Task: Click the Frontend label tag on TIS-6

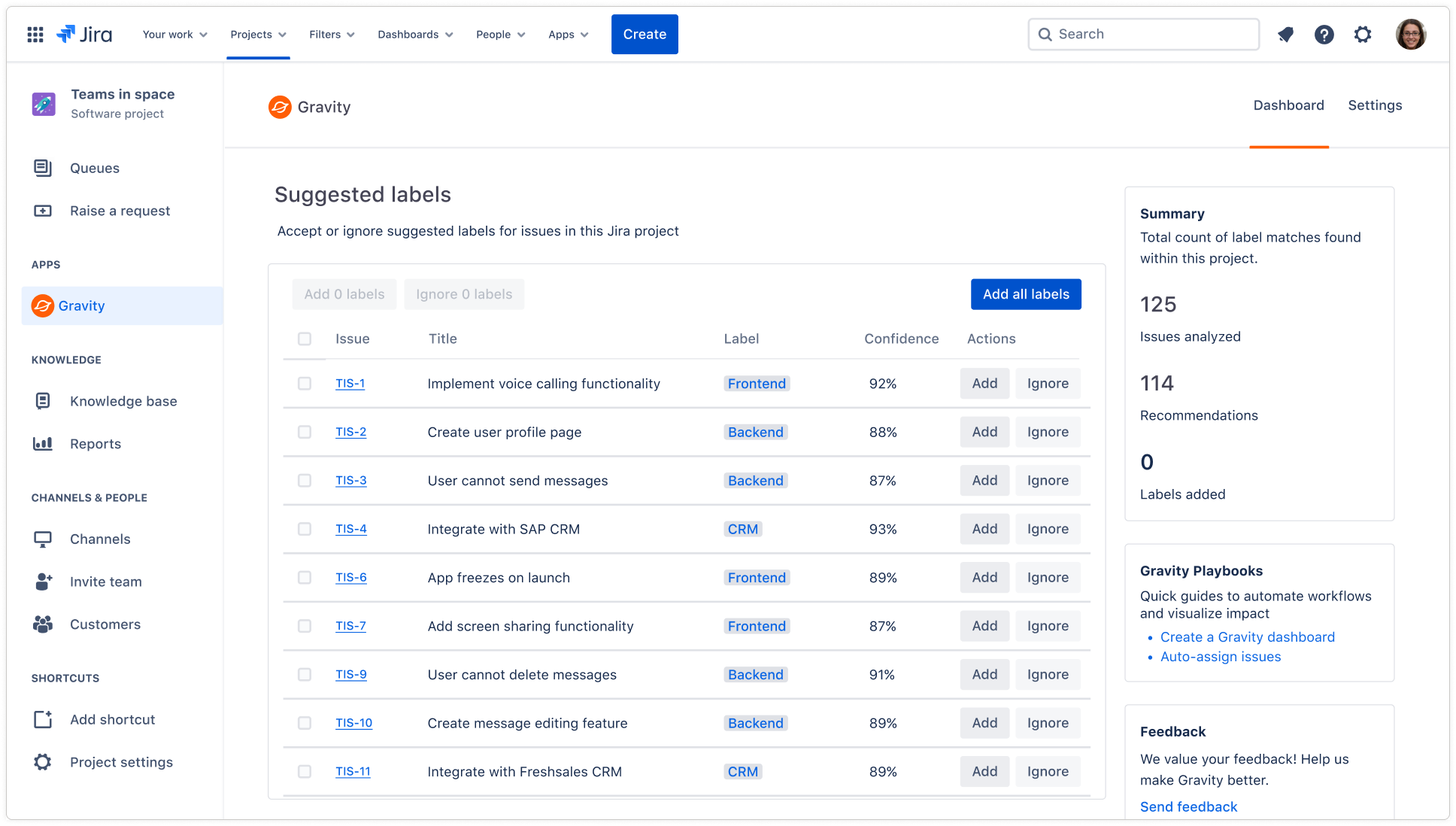Action: tap(757, 578)
